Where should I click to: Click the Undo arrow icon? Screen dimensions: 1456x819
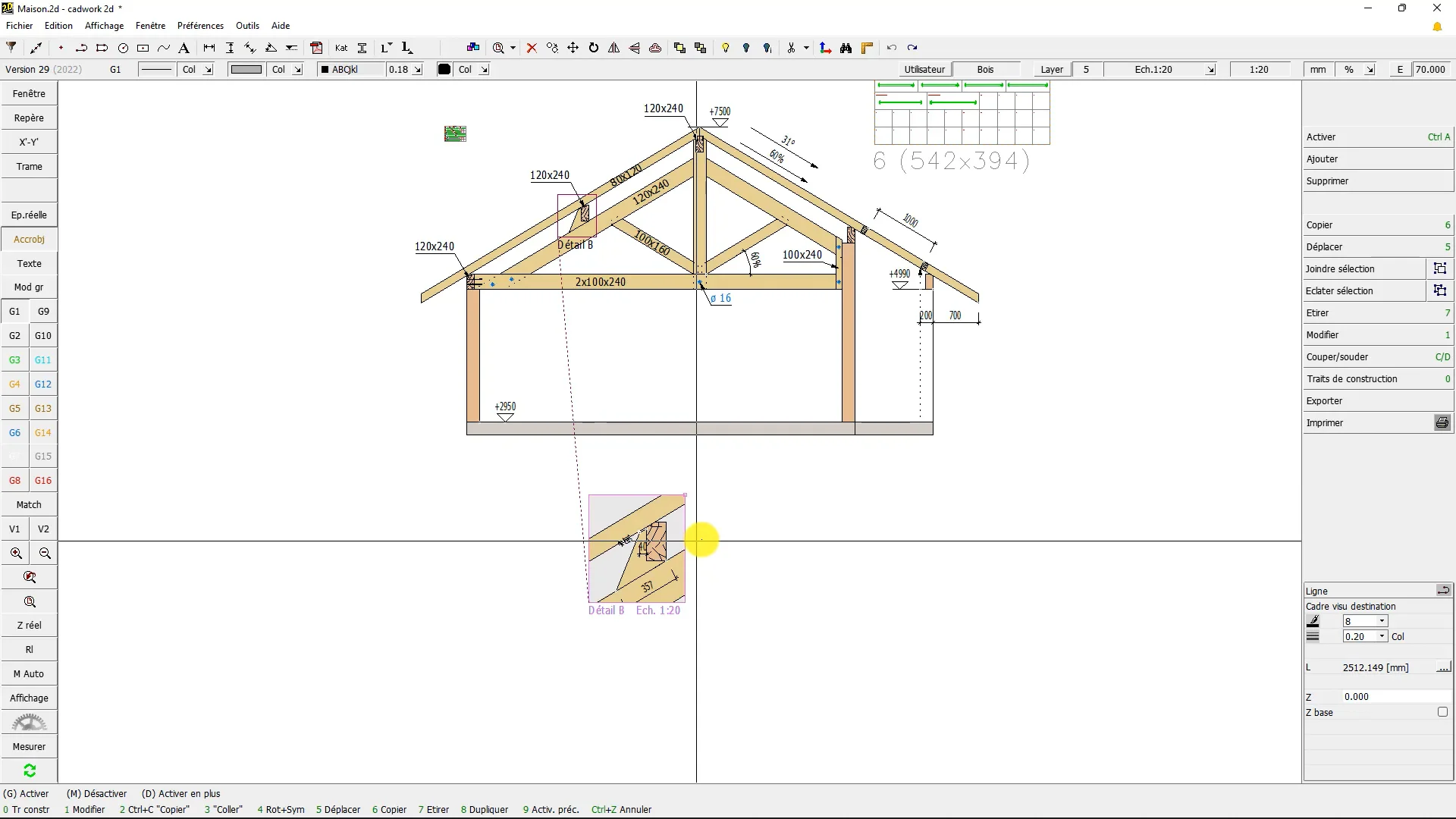(893, 48)
